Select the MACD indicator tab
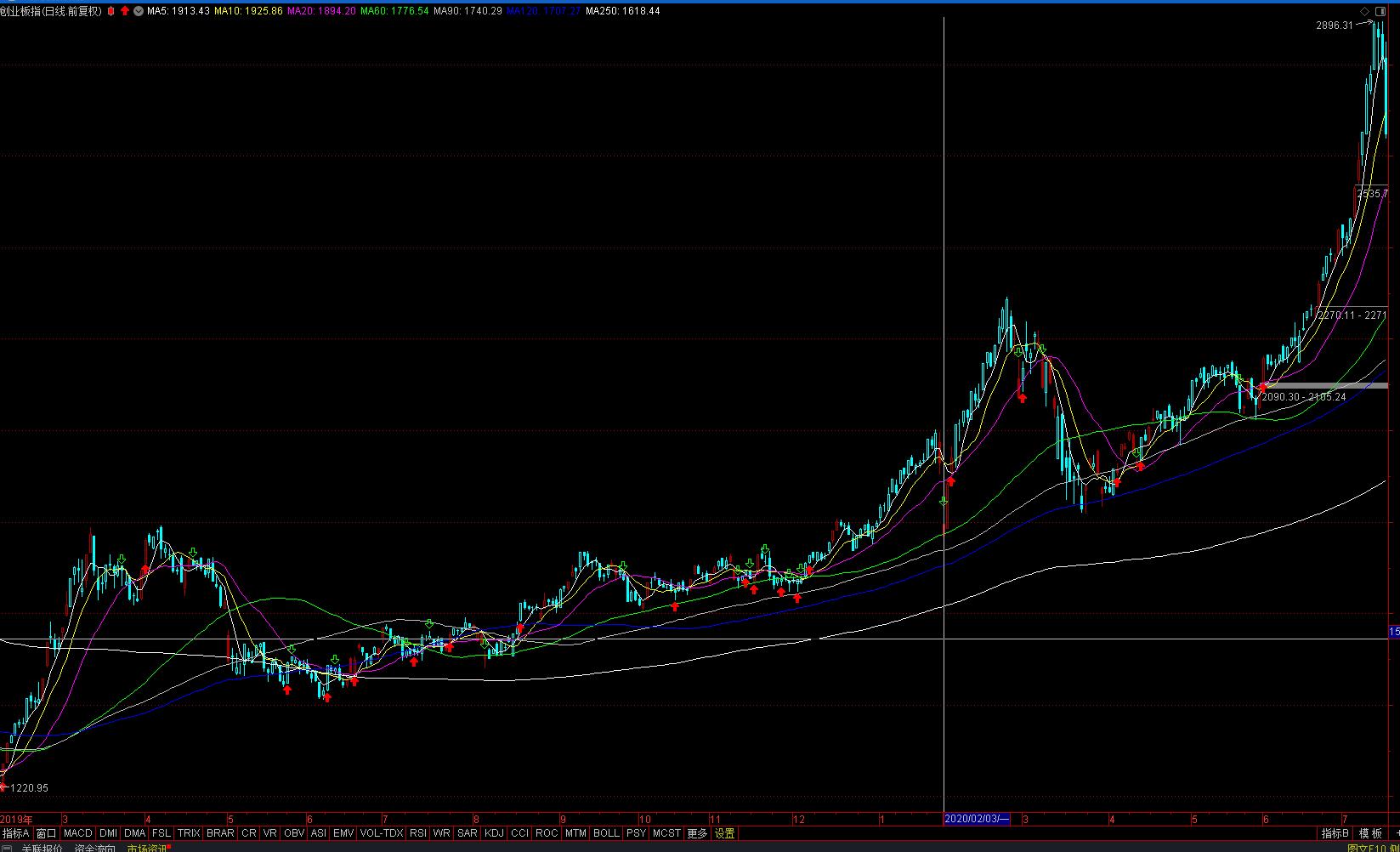Image resolution: width=1400 pixels, height=852 pixels. click(x=77, y=833)
